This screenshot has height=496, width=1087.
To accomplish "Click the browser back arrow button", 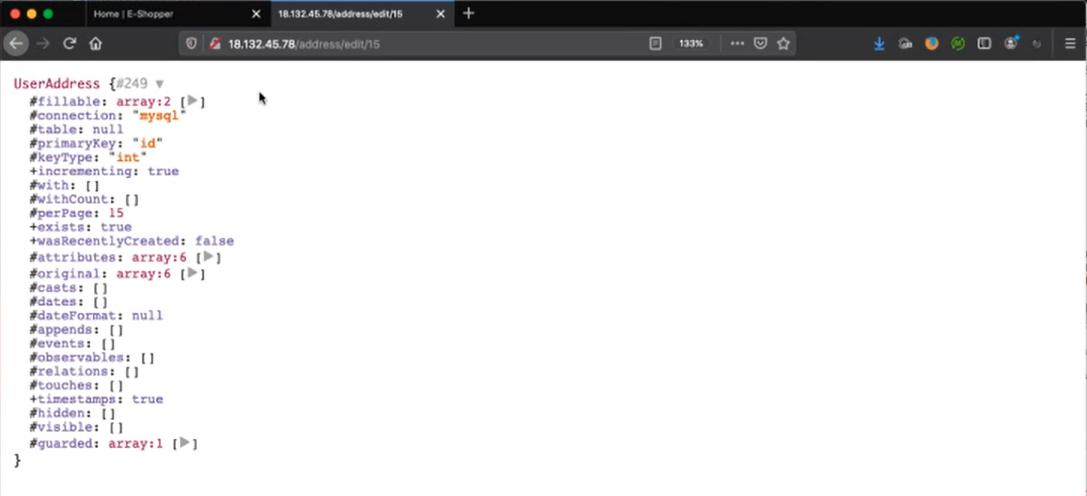I will 16,43.
